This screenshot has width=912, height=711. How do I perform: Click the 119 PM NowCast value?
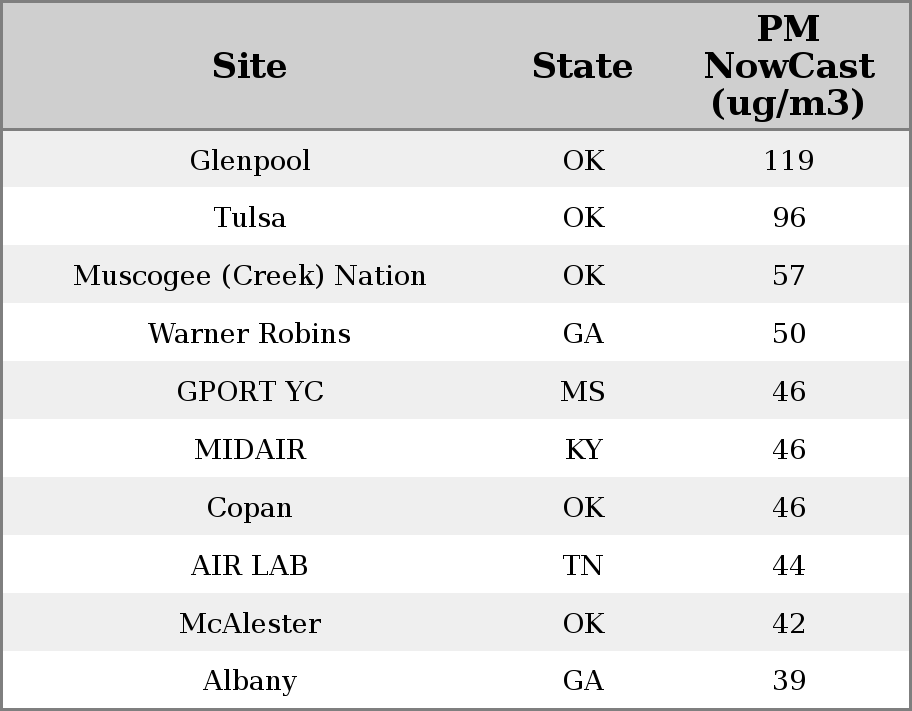(x=788, y=160)
